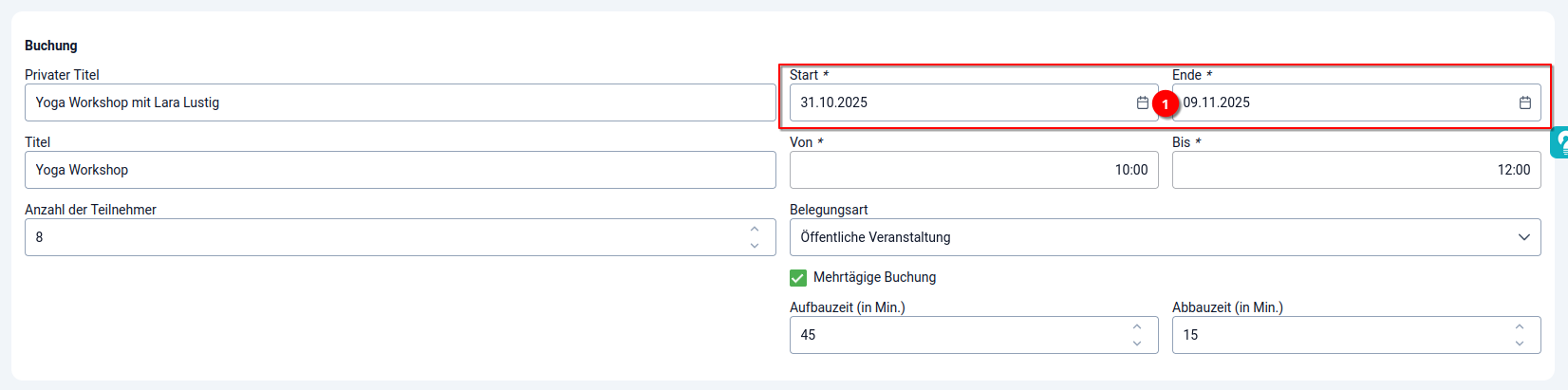Focus the Titel field with Yoga Workshop
Image resolution: width=1568 pixels, height=390 pixels.
pyautogui.click(x=401, y=170)
